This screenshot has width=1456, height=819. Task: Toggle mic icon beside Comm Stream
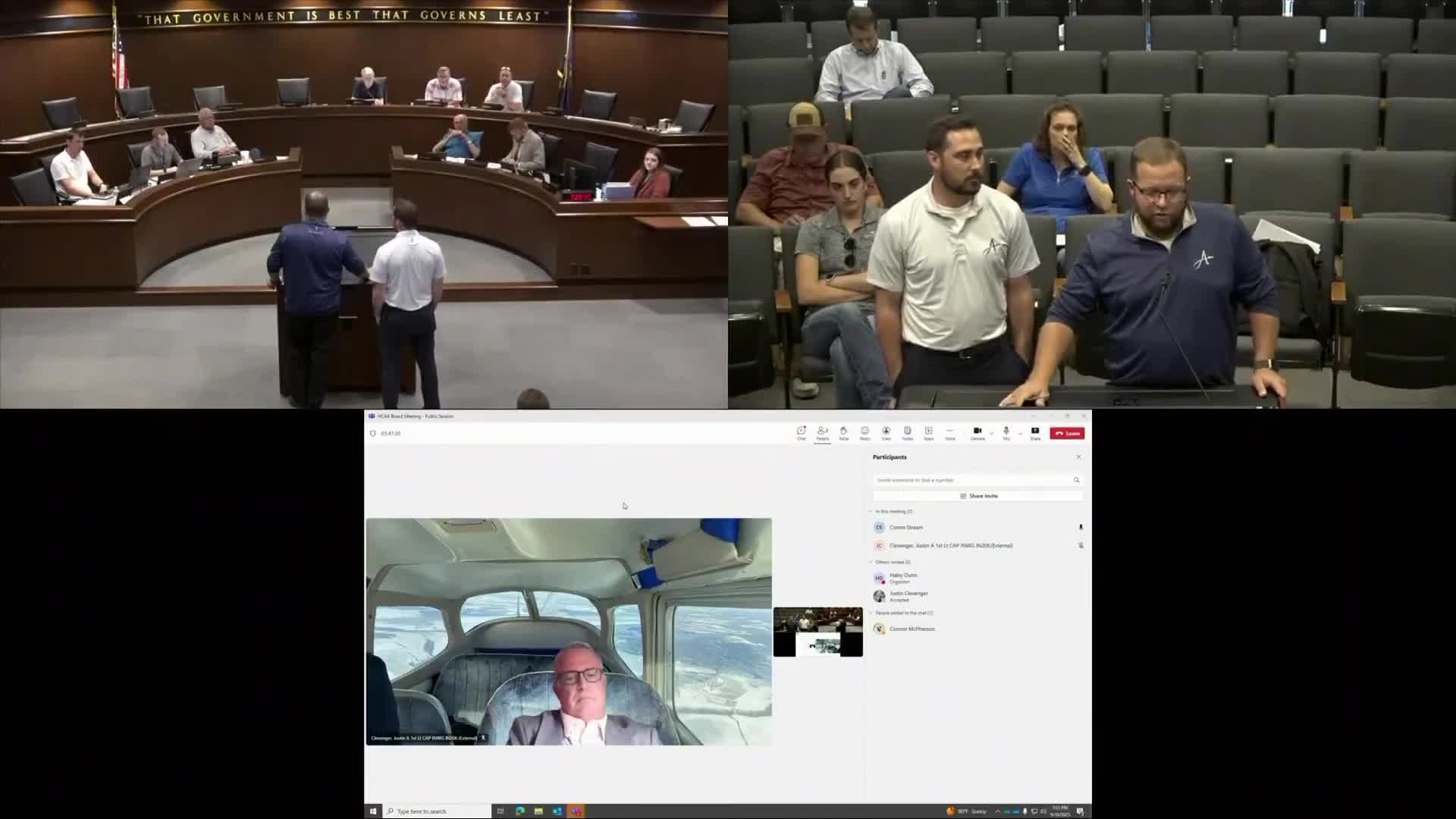[x=1081, y=527]
